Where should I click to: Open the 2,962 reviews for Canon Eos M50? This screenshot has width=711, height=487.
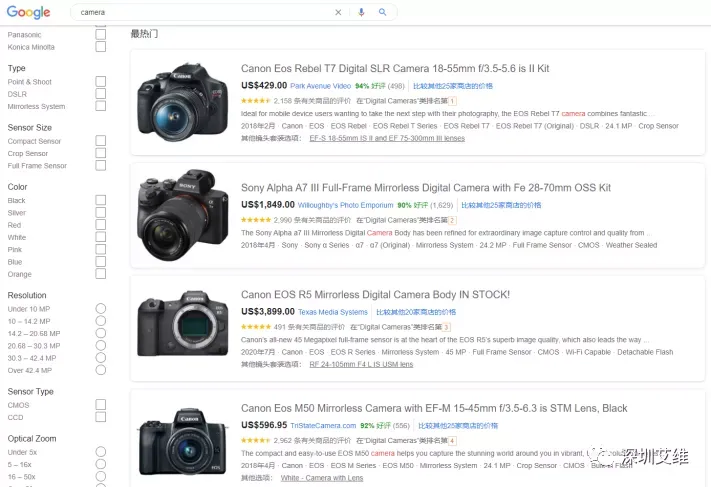pyautogui.click(x=312, y=440)
